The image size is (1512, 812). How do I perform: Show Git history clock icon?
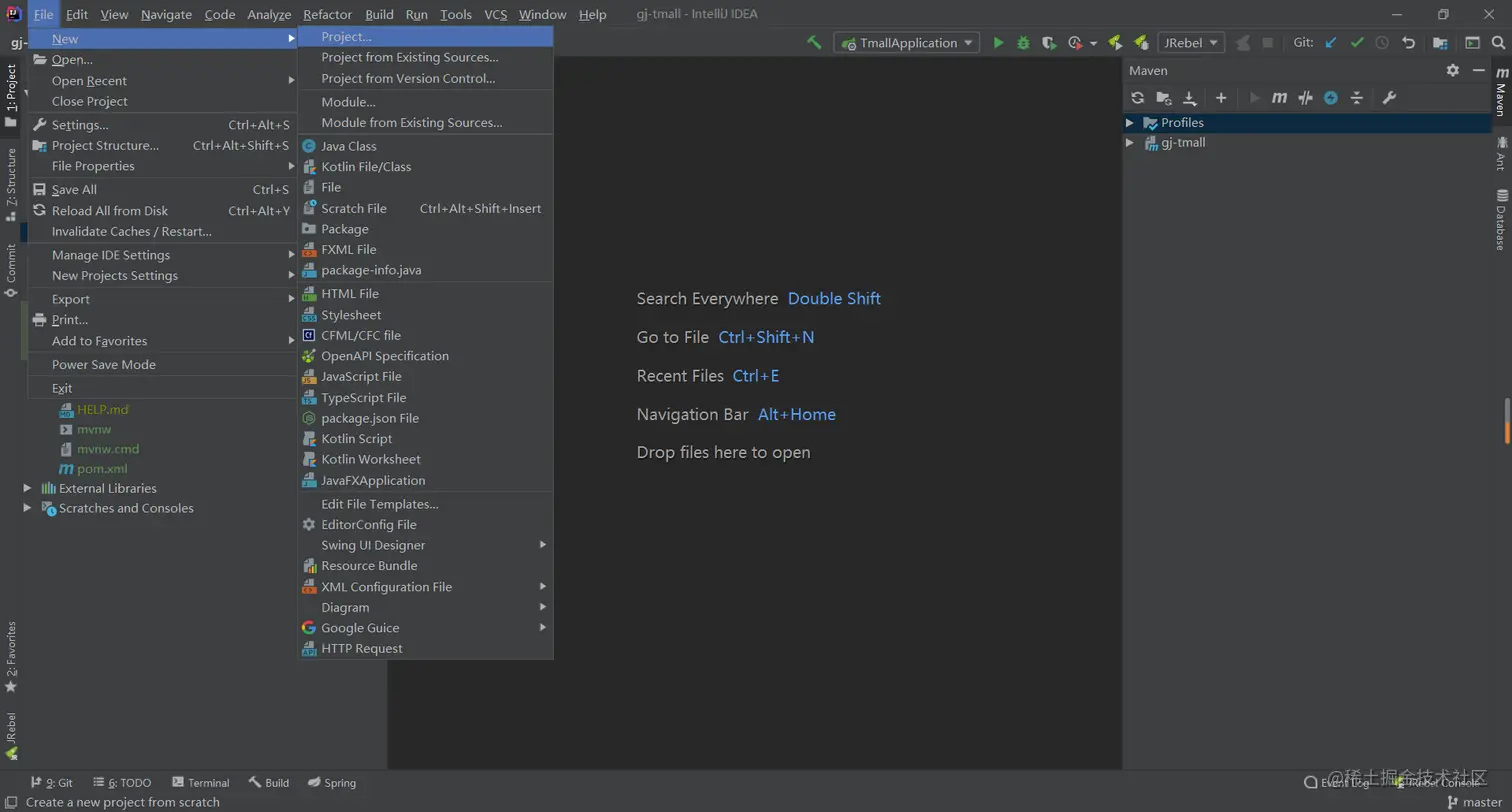point(1382,43)
